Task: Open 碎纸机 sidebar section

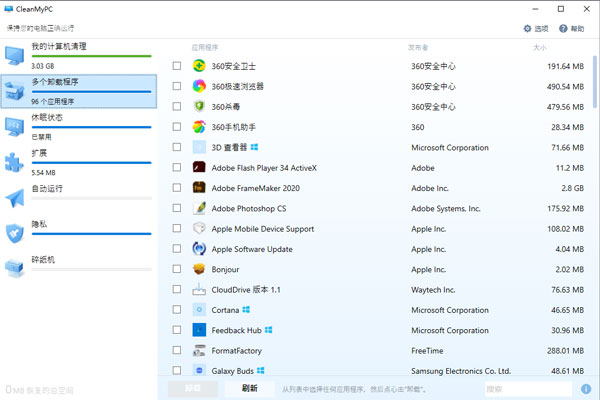Action: click(78, 269)
